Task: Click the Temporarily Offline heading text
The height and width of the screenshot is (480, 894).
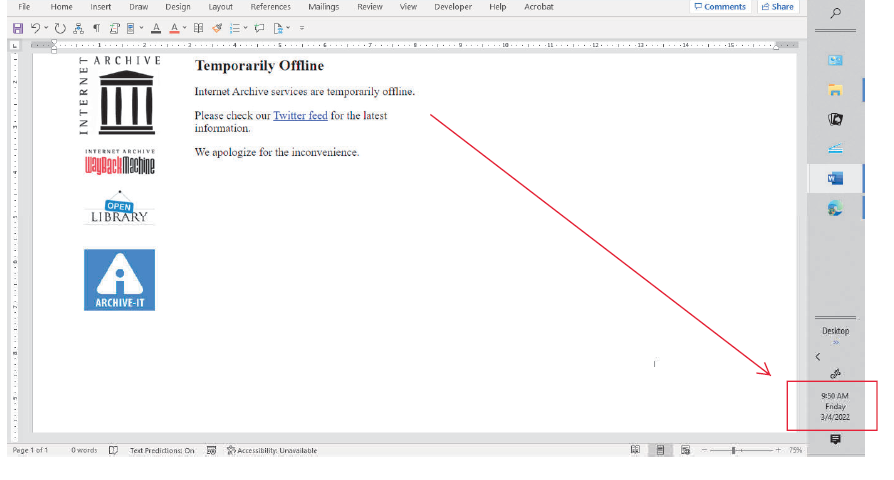Action: 259,66
